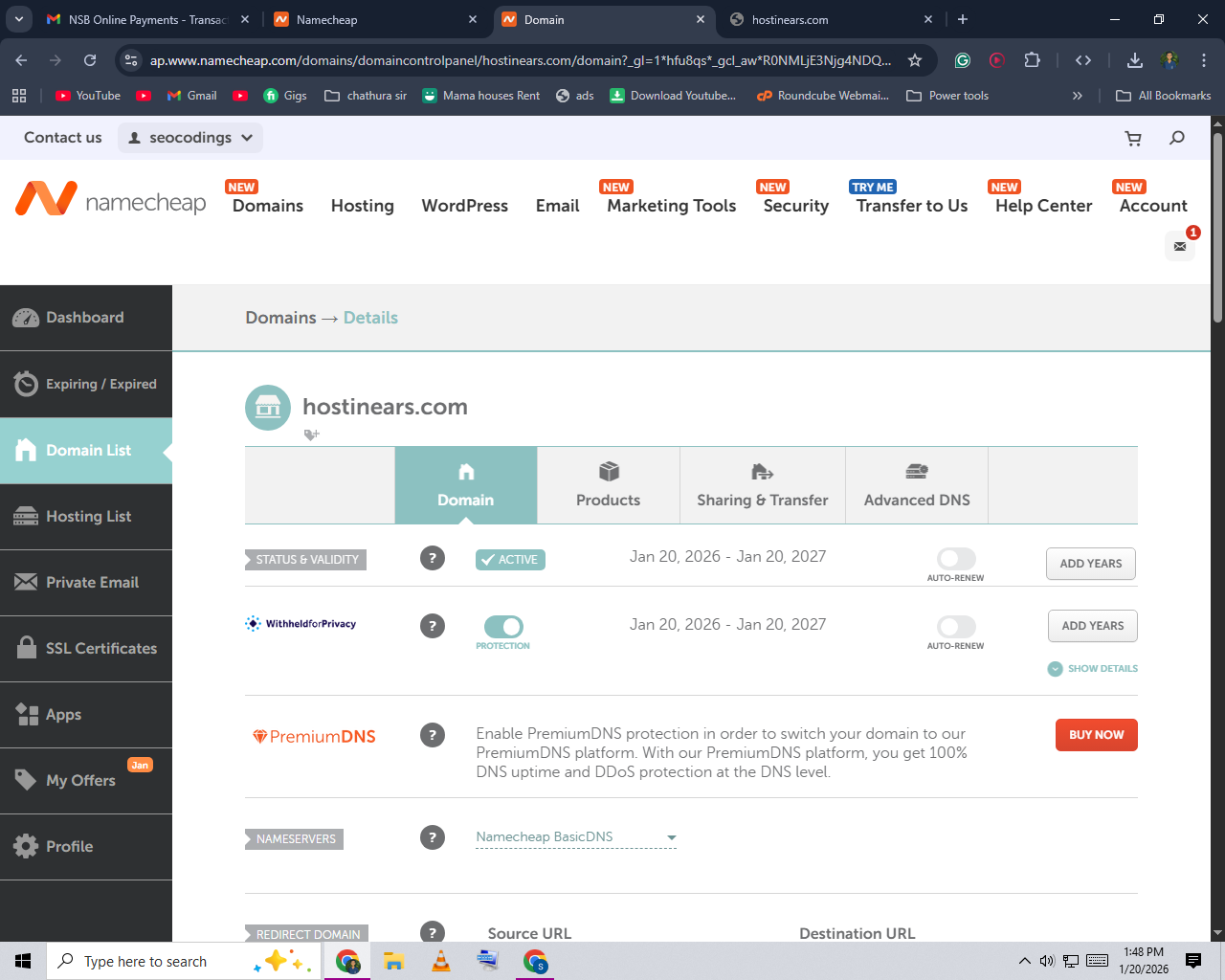The width and height of the screenshot is (1225, 980).
Task: Enable auto-renew for WithheldforPrivacy row
Action: [x=956, y=627]
